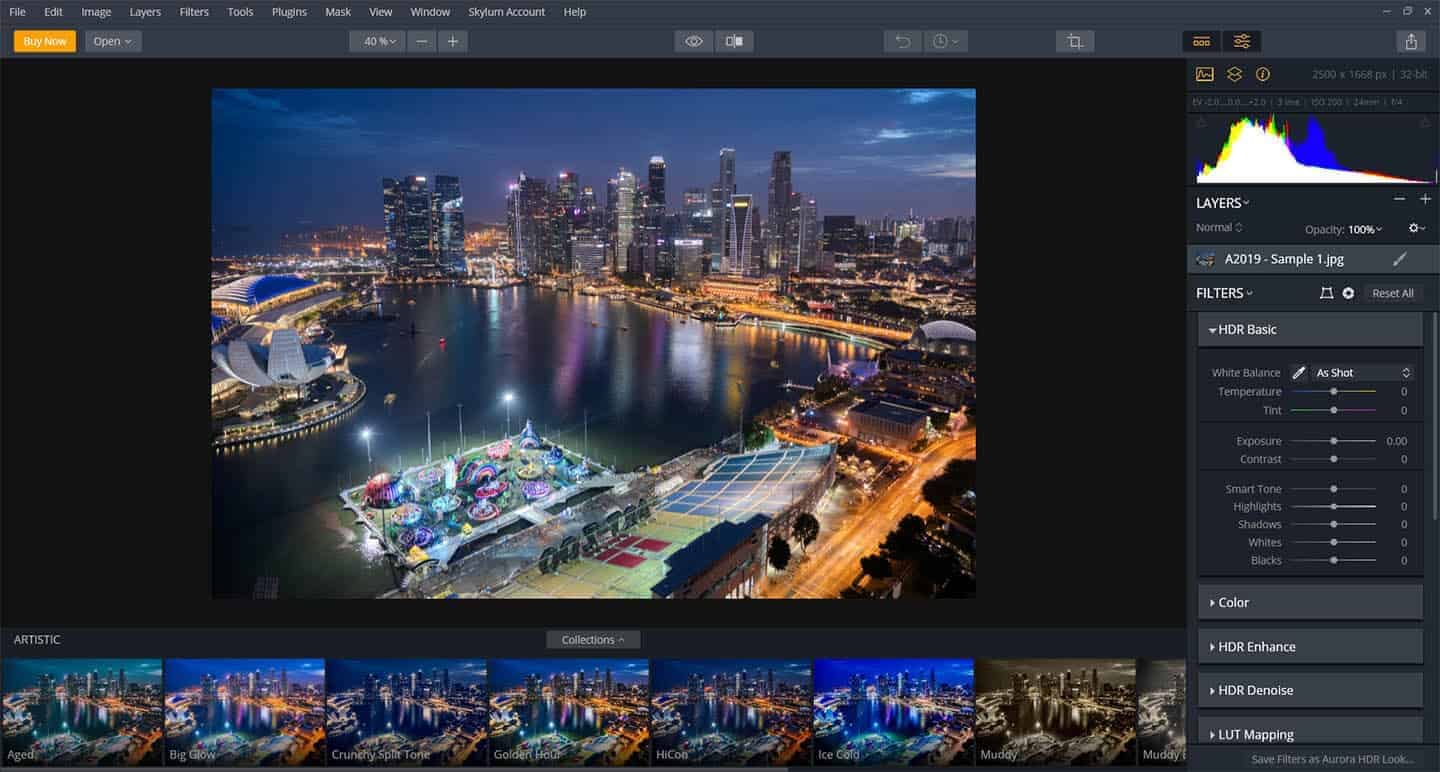The image size is (1440, 772).
Task: Select the crop tool
Action: coord(1075,41)
